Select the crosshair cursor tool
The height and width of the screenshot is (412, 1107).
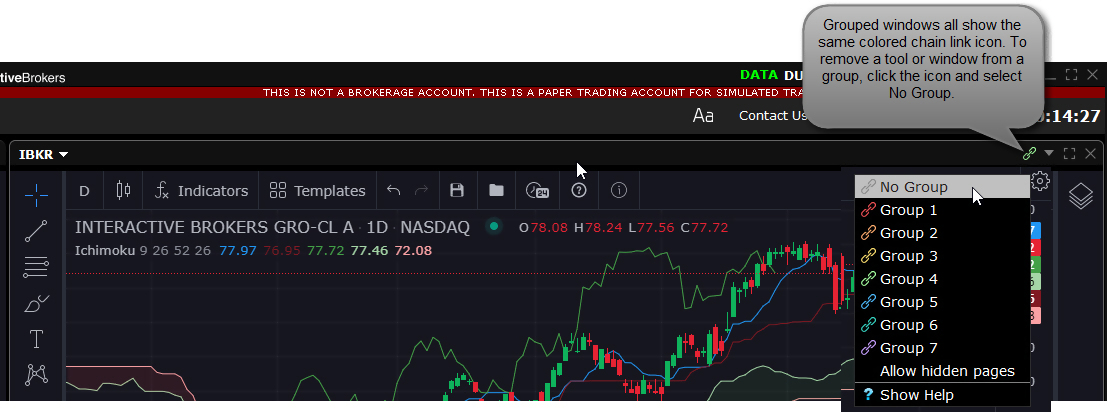(36, 195)
